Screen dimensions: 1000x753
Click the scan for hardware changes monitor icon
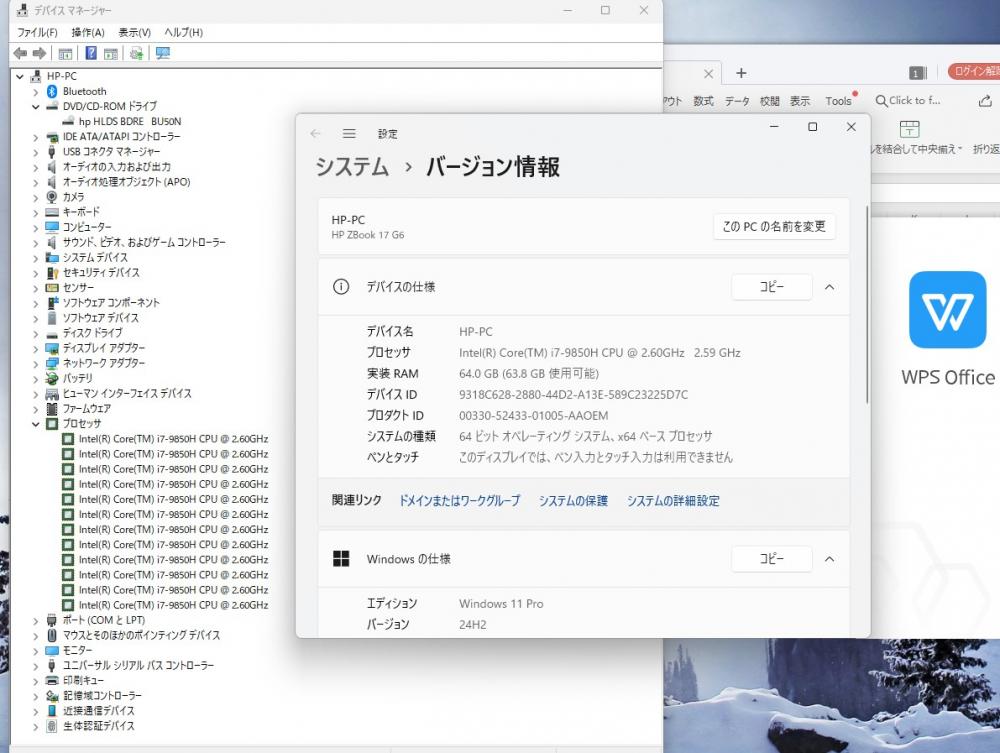(163, 53)
